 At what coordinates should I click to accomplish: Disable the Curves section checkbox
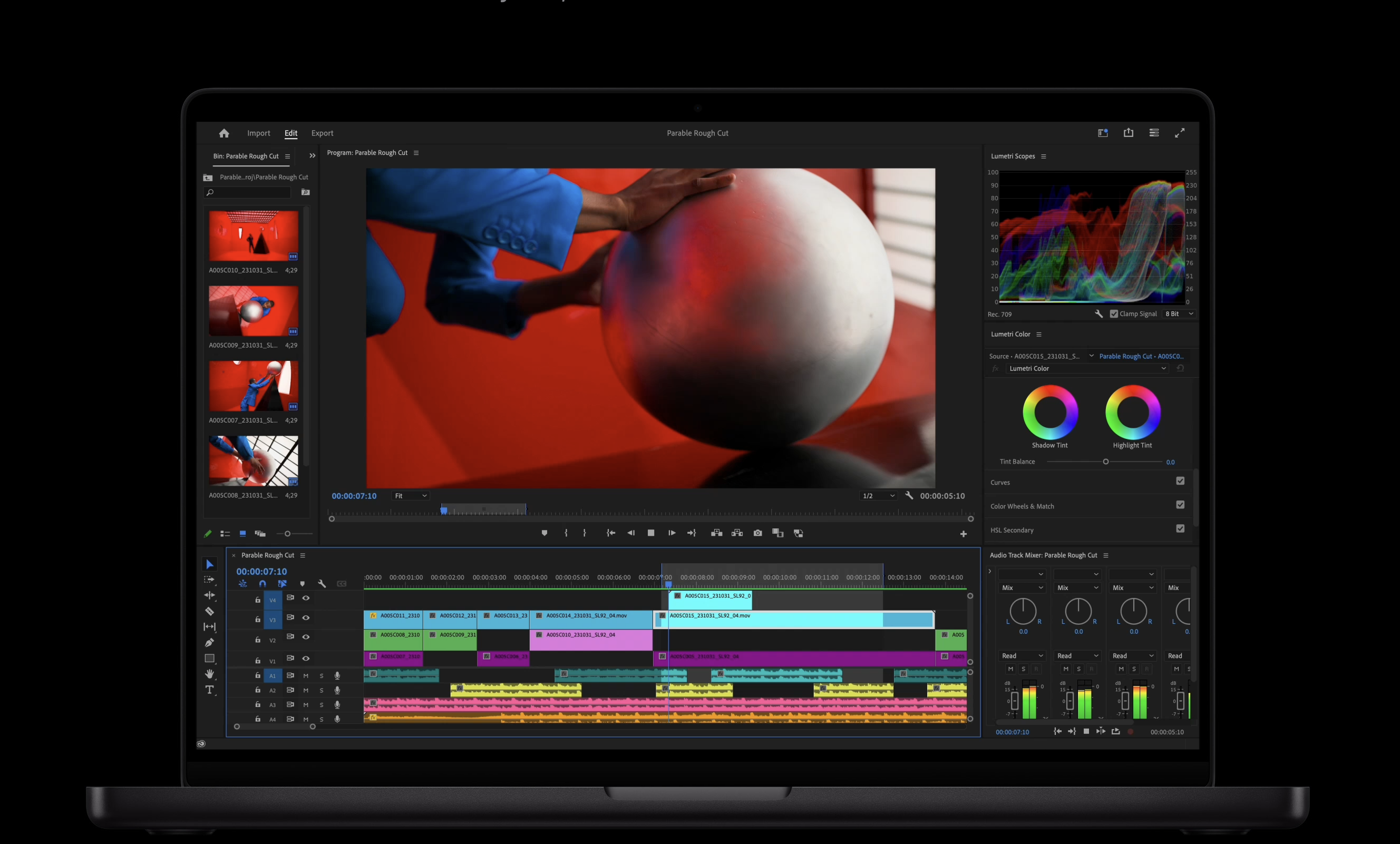pos(1180,481)
